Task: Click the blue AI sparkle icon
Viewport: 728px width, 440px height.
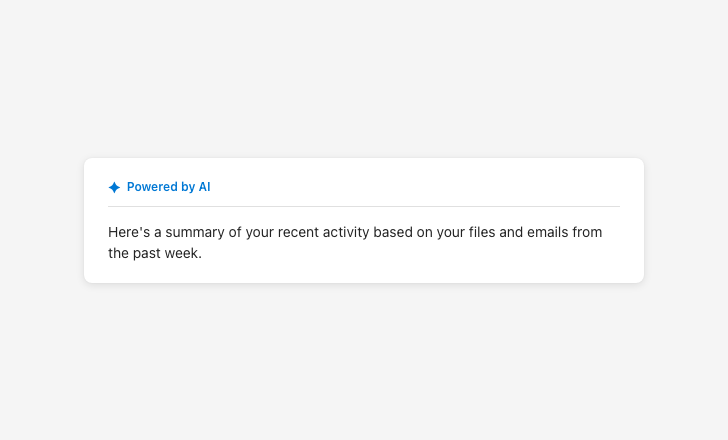Action: 114,187
